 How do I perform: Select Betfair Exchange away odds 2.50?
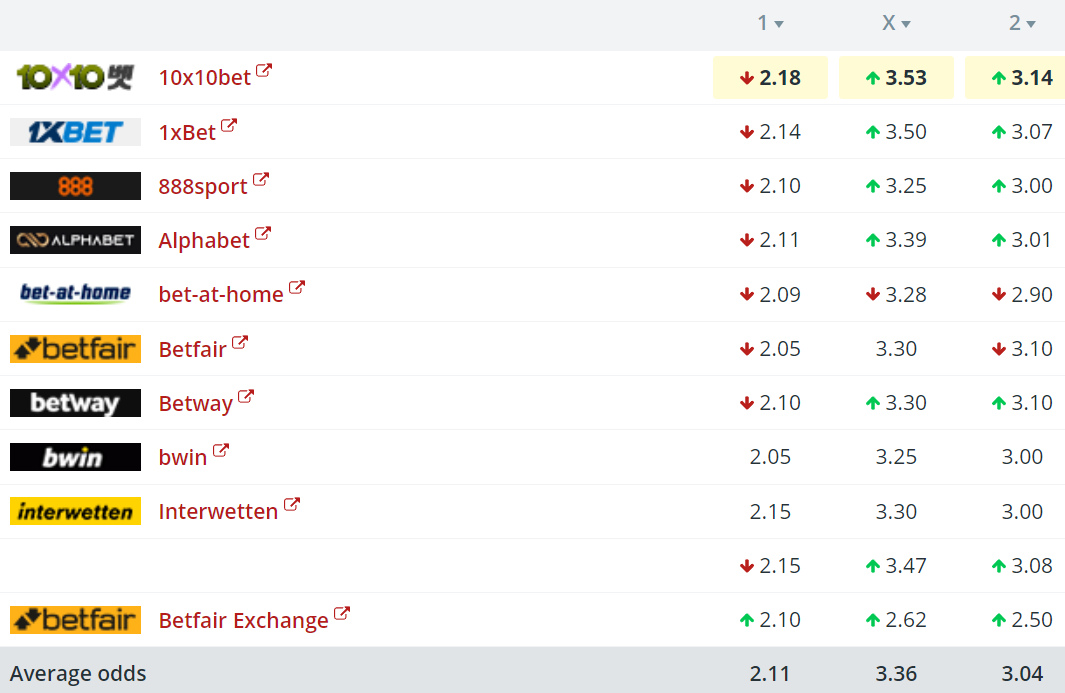1022,620
